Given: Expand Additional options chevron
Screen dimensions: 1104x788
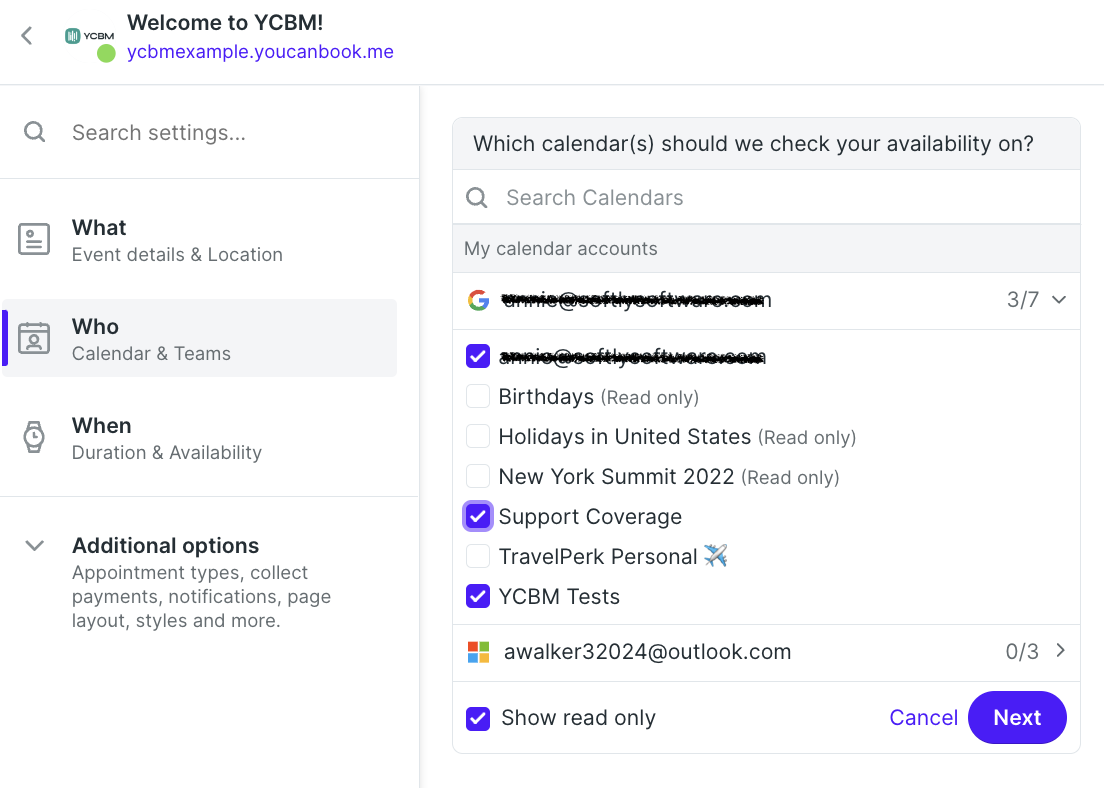Looking at the screenshot, I should 34,546.
